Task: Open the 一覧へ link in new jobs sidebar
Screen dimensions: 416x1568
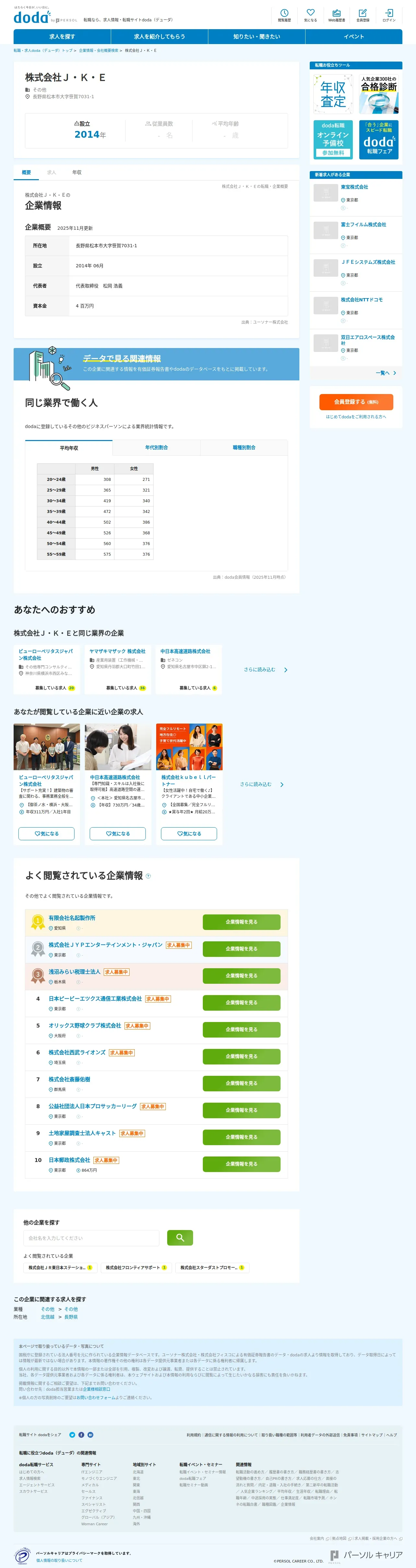Action: tap(386, 373)
